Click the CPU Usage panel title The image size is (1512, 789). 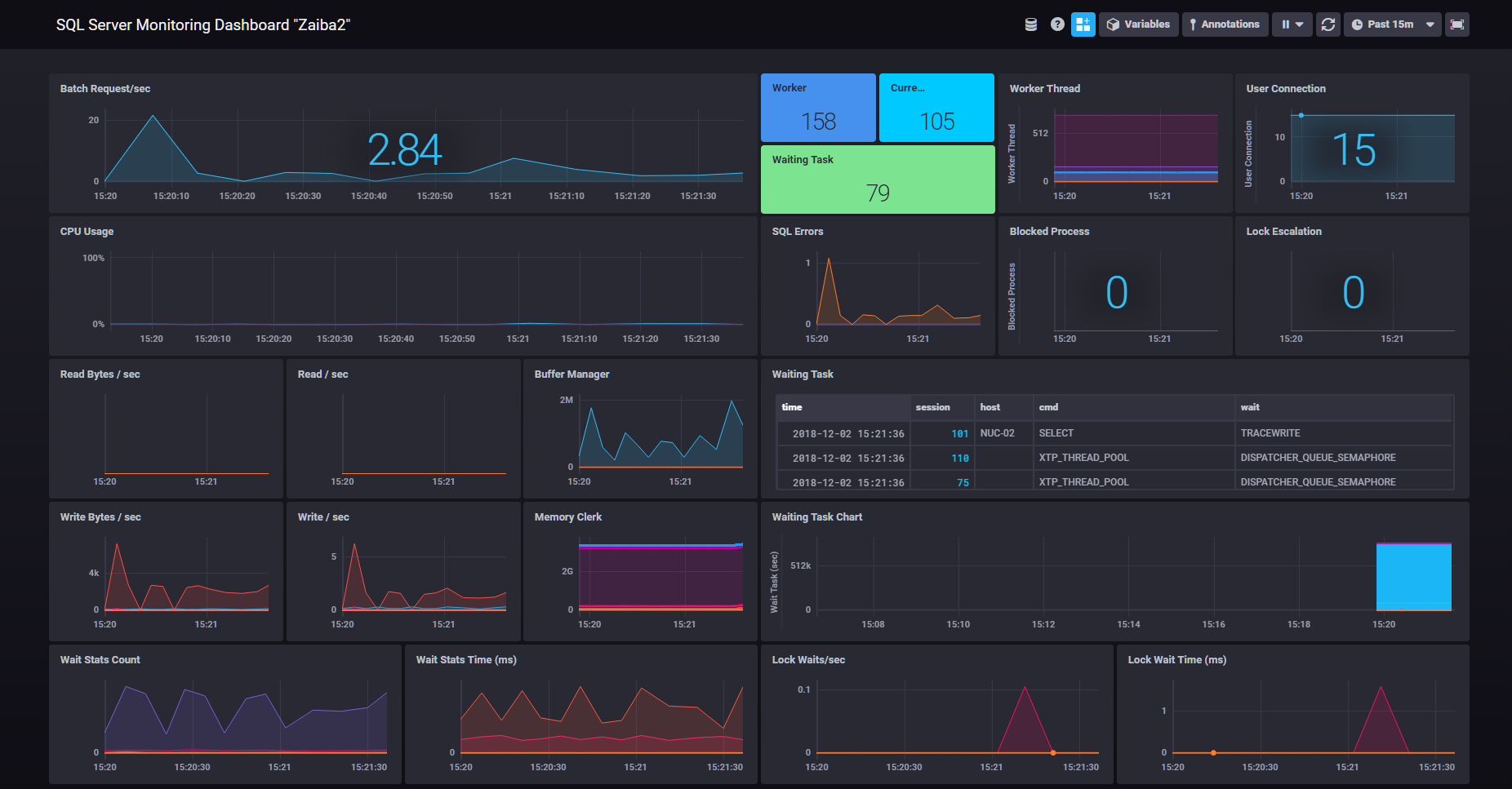coord(87,232)
